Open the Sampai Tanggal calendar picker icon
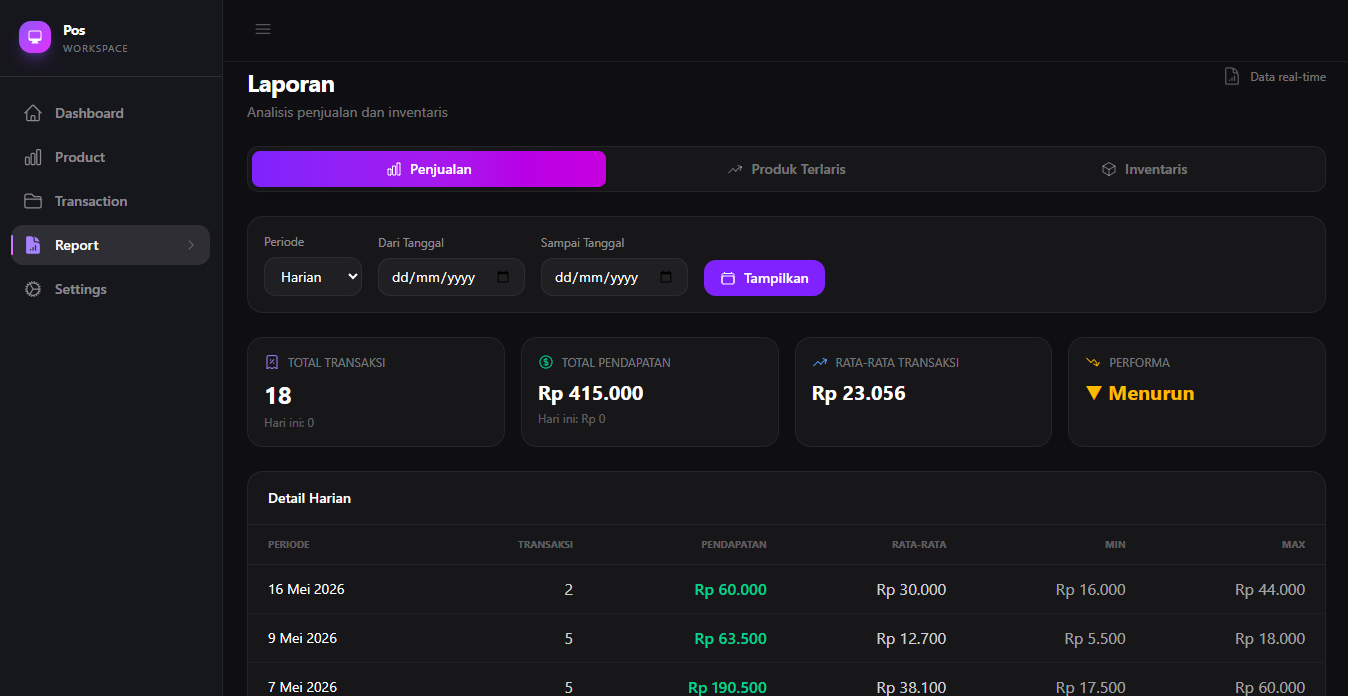1348x696 pixels. pos(666,277)
